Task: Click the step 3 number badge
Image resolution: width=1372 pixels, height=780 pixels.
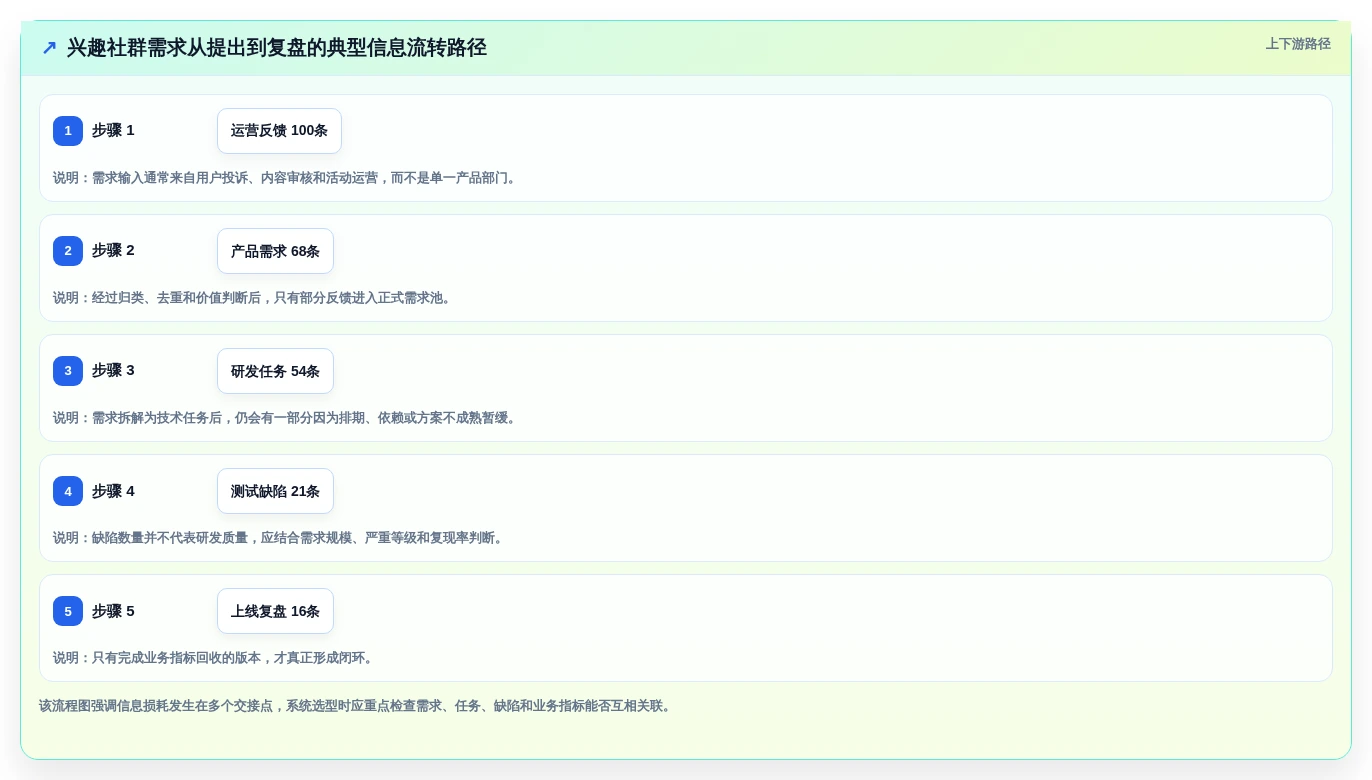Action: 68,371
